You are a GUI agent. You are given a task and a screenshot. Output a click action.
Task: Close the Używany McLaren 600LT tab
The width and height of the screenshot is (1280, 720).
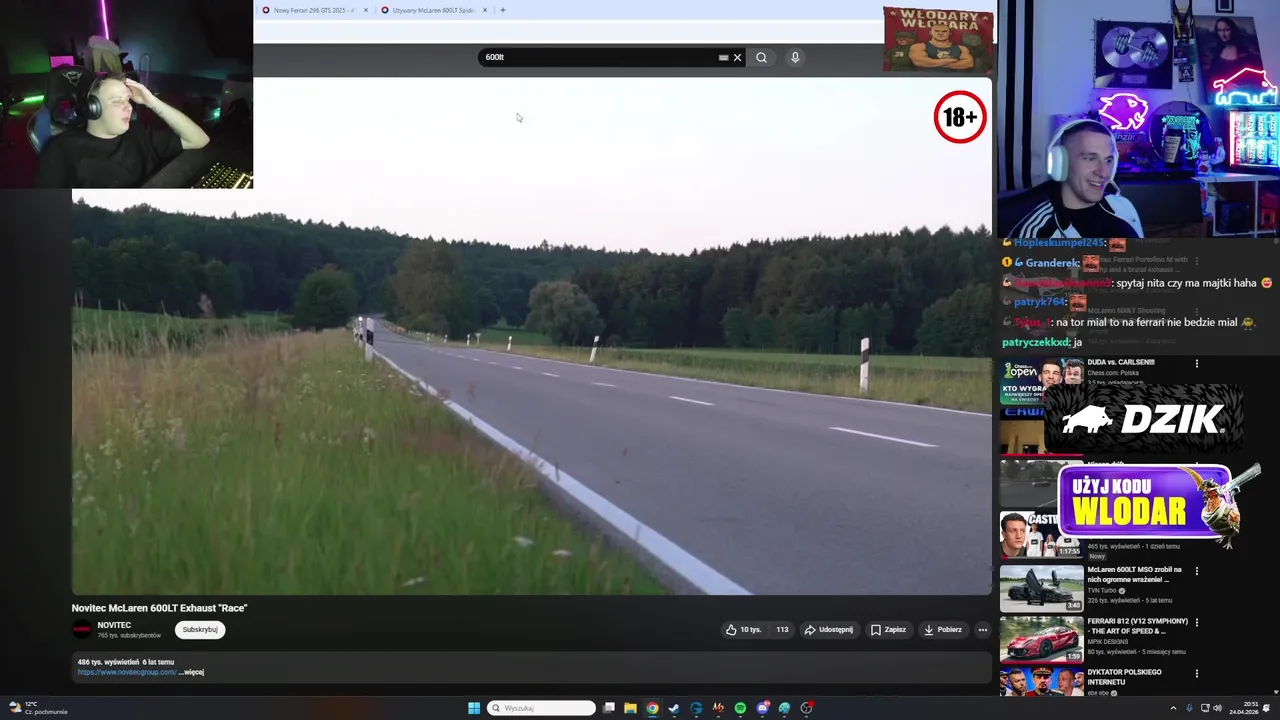[x=485, y=10]
